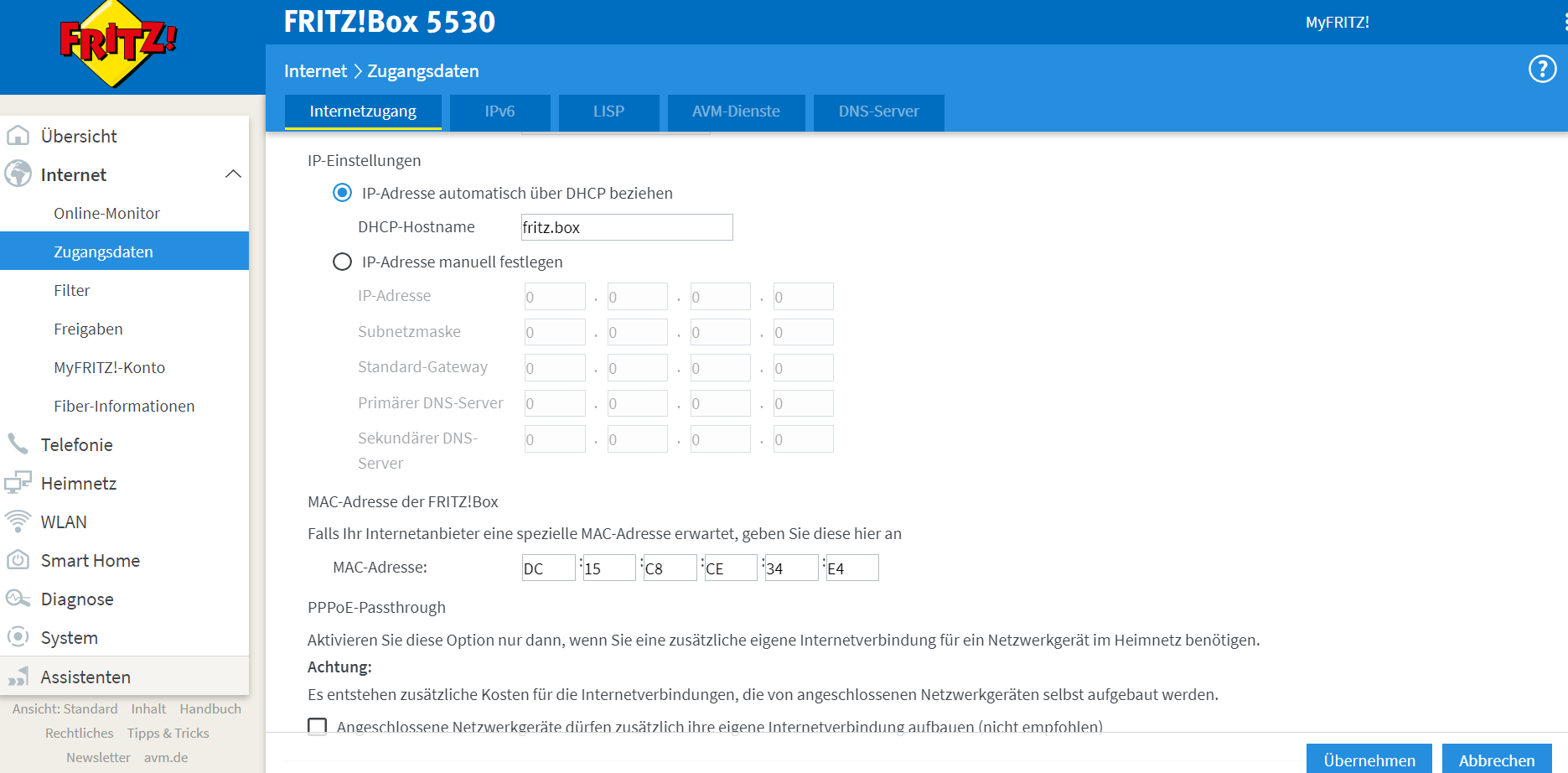Select manual IP address option
Image resolution: width=1568 pixels, height=773 pixels.
coord(342,262)
